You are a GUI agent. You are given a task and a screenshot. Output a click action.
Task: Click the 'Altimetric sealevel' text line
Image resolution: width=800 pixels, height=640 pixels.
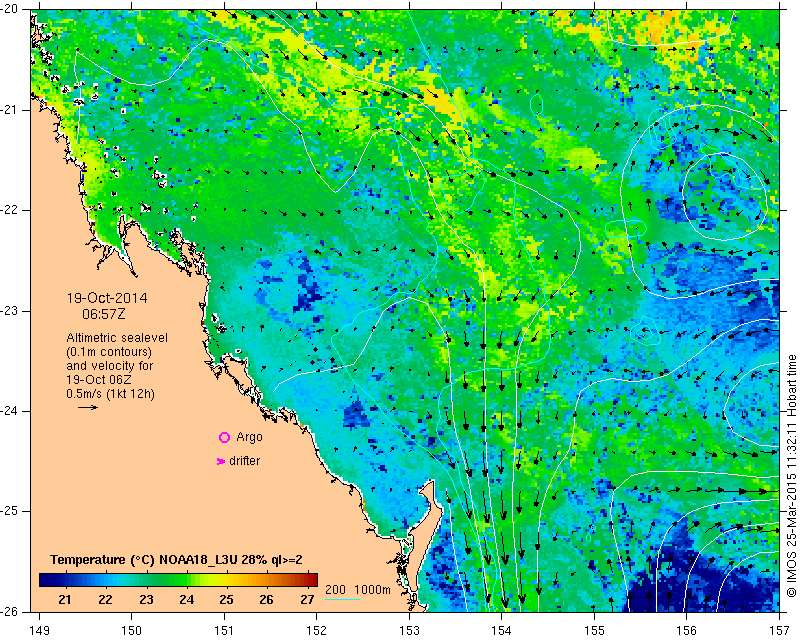pos(117,338)
